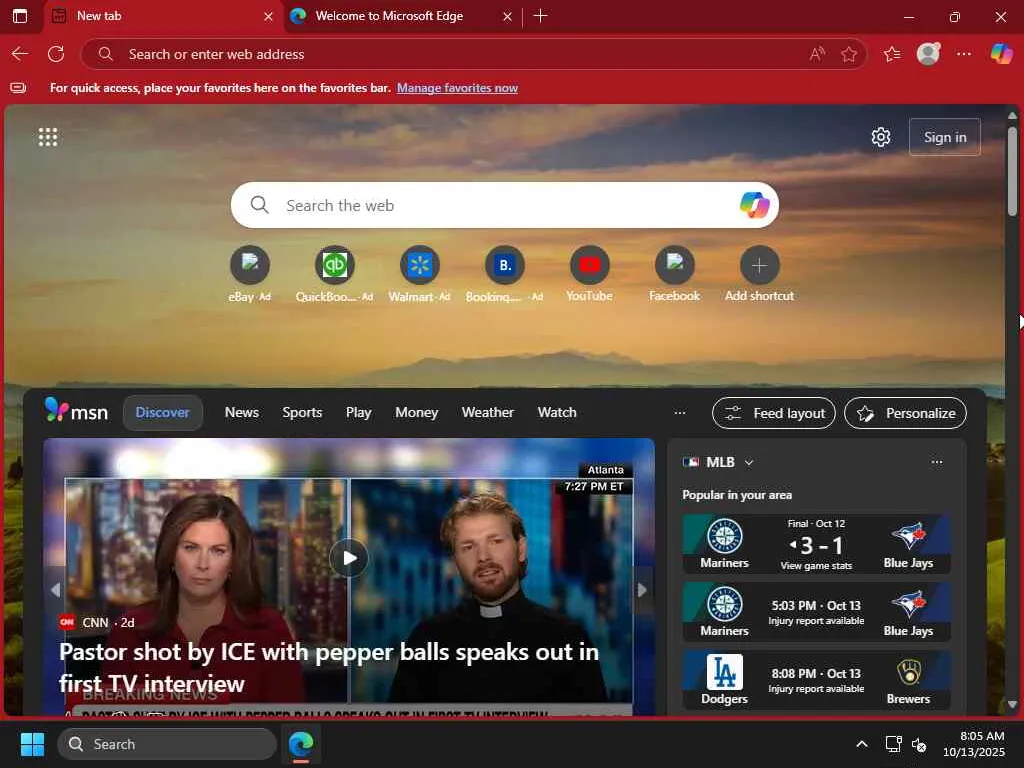The image size is (1024, 768).
Task: Open the QuickBooks shortcut
Action: point(334,265)
